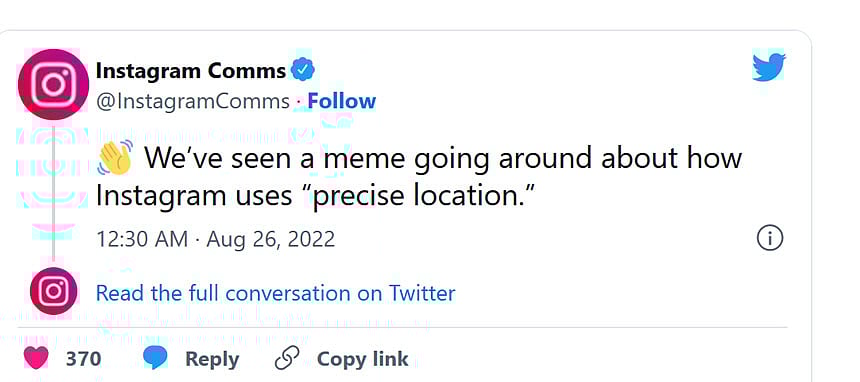Click the Copy link text label

tap(363, 359)
